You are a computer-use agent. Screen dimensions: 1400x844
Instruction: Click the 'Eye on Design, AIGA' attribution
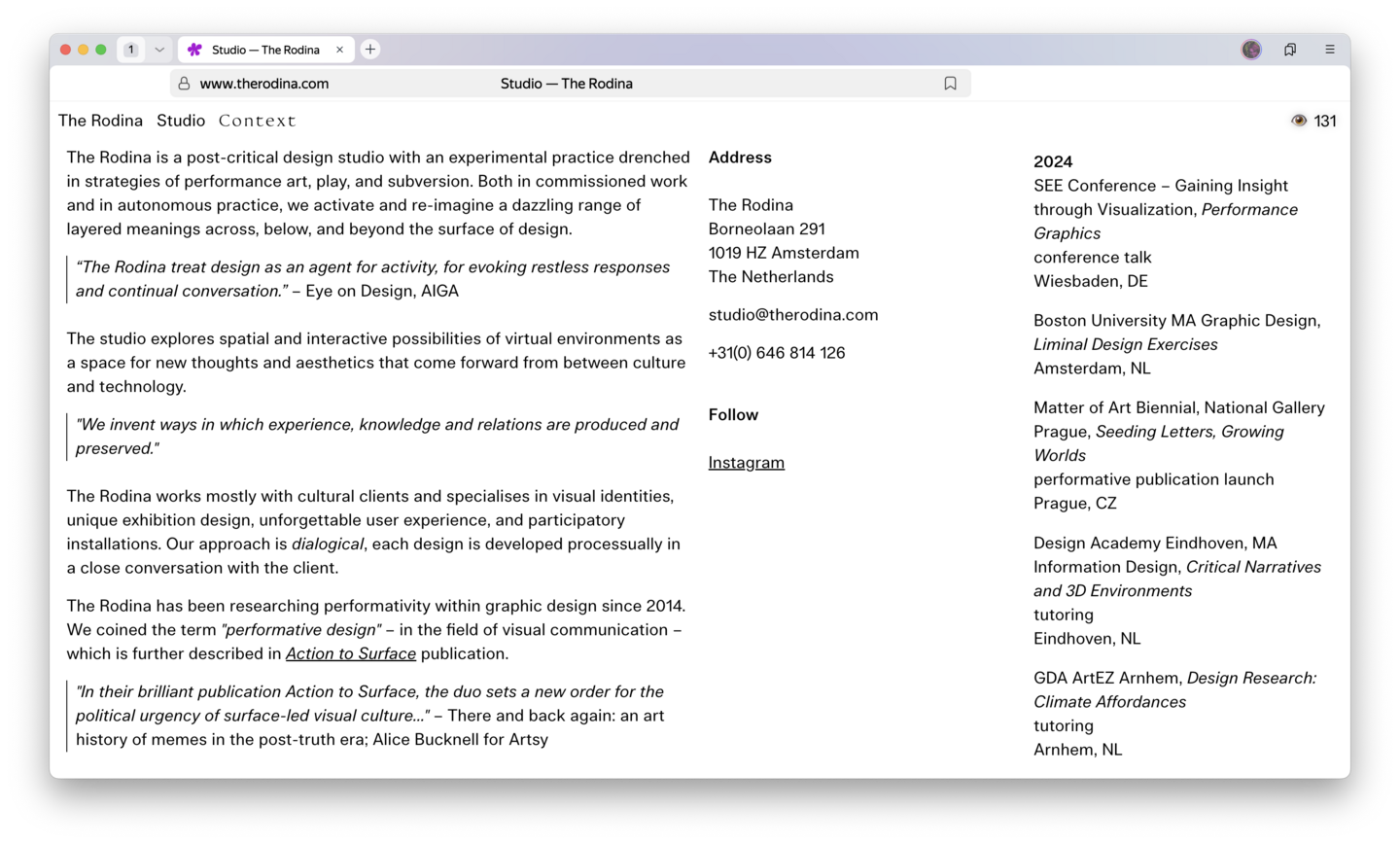coord(382,291)
